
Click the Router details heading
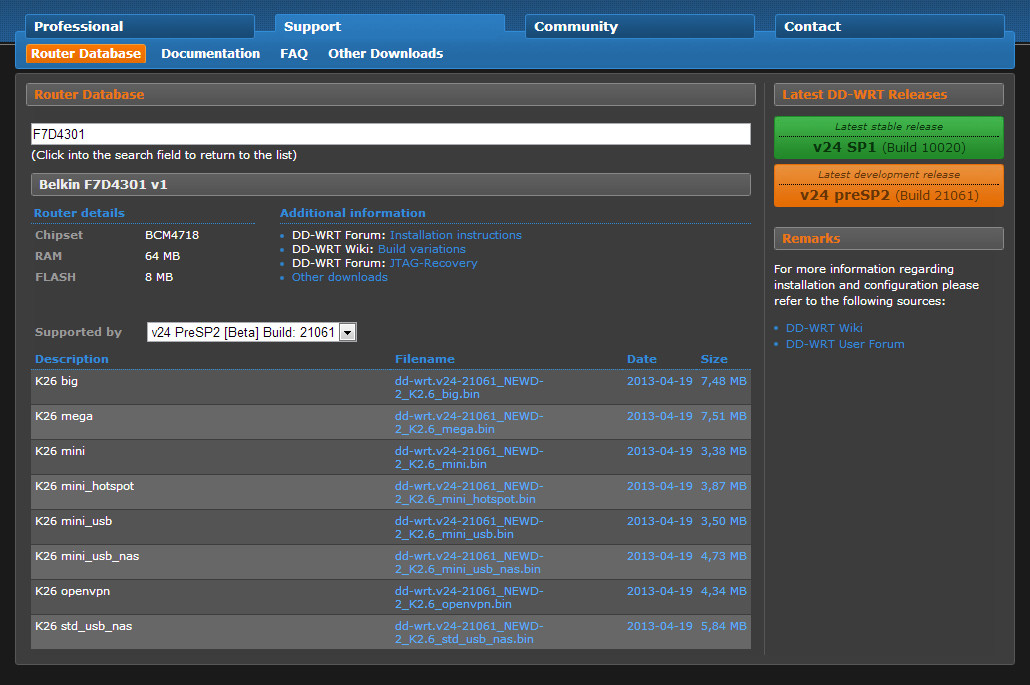click(79, 213)
